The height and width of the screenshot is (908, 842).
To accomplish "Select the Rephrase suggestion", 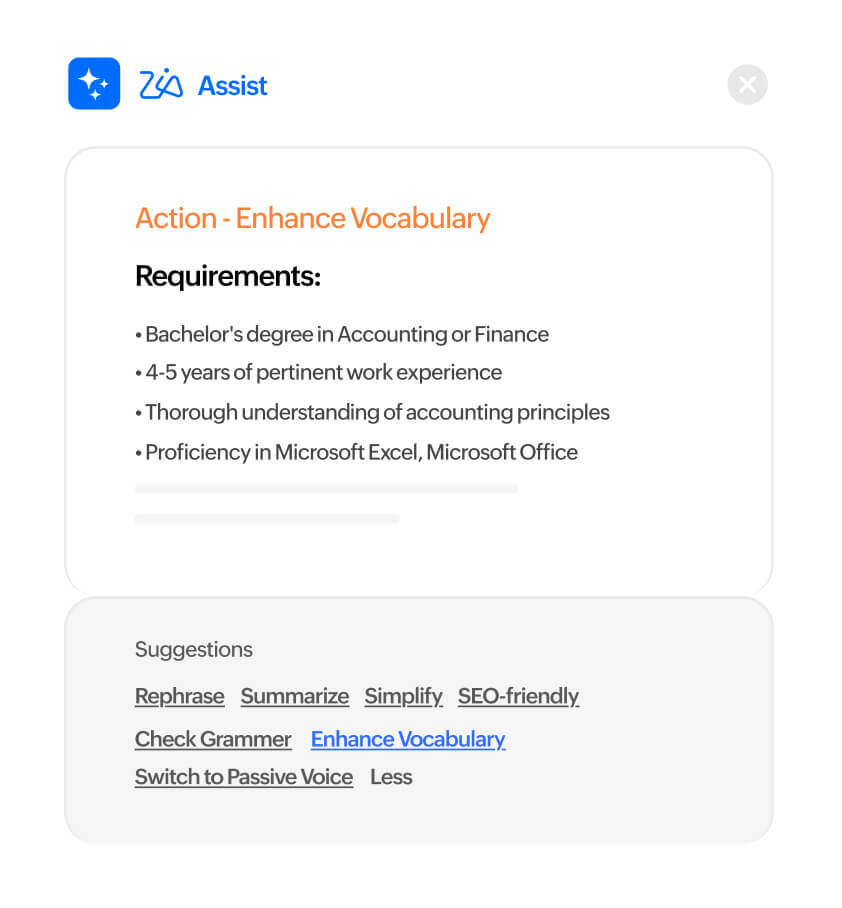I will (x=180, y=696).
